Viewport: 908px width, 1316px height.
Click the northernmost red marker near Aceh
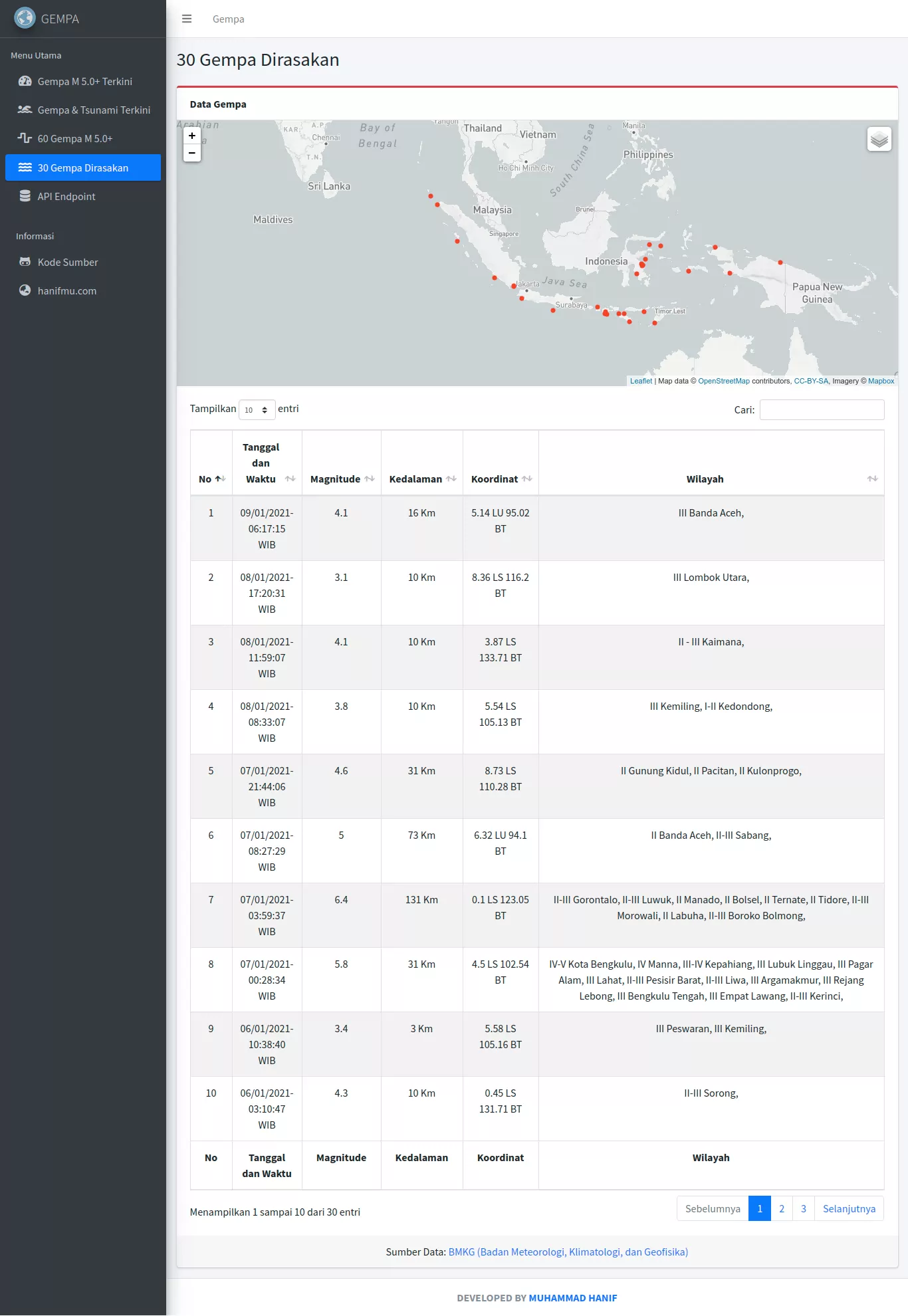click(431, 196)
